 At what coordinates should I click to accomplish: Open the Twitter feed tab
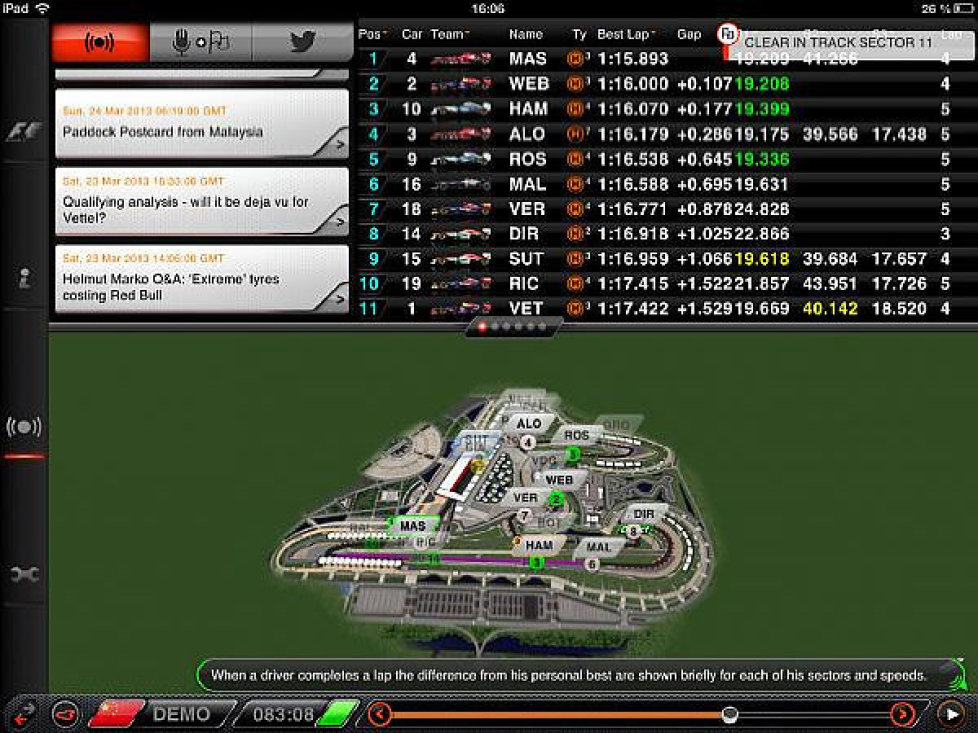pyautogui.click(x=303, y=42)
